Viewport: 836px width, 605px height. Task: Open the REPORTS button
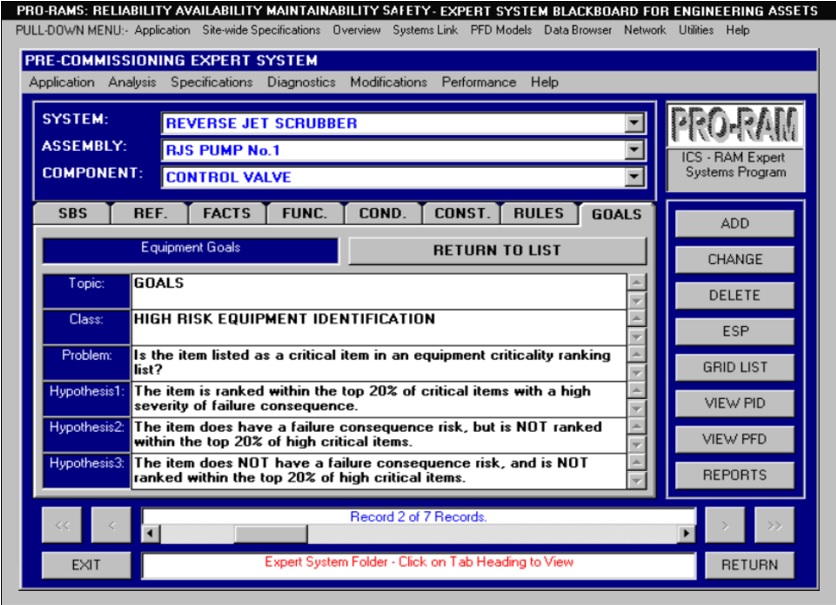point(735,475)
